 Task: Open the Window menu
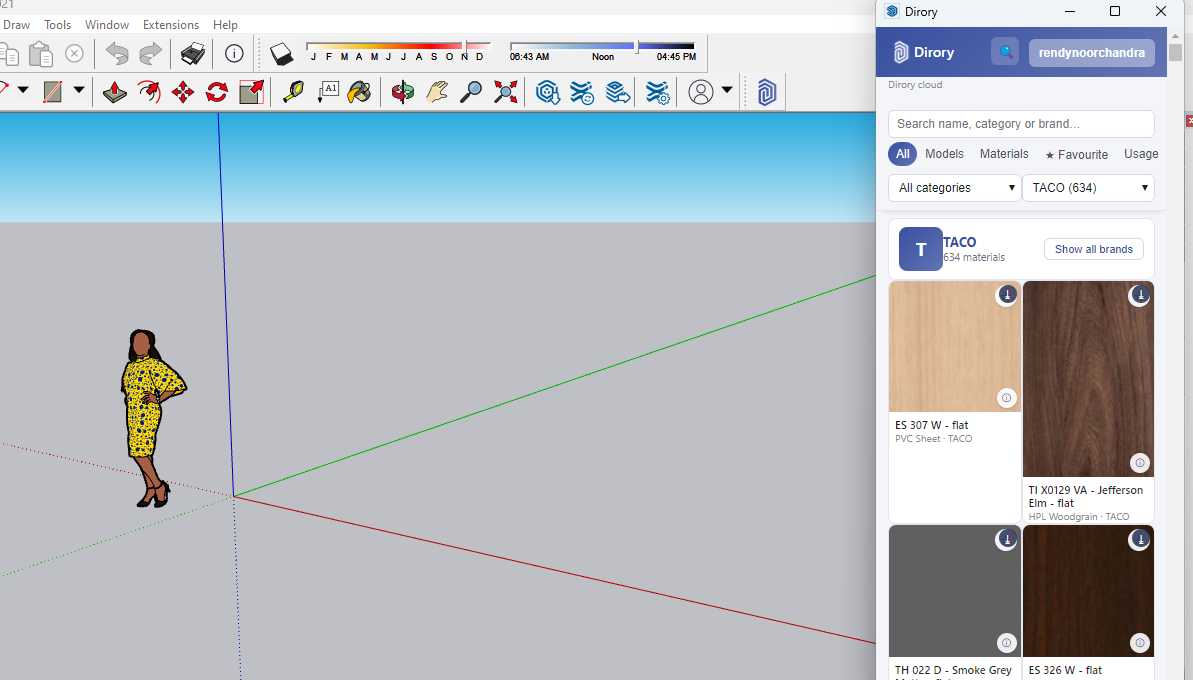tap(107, 25)
